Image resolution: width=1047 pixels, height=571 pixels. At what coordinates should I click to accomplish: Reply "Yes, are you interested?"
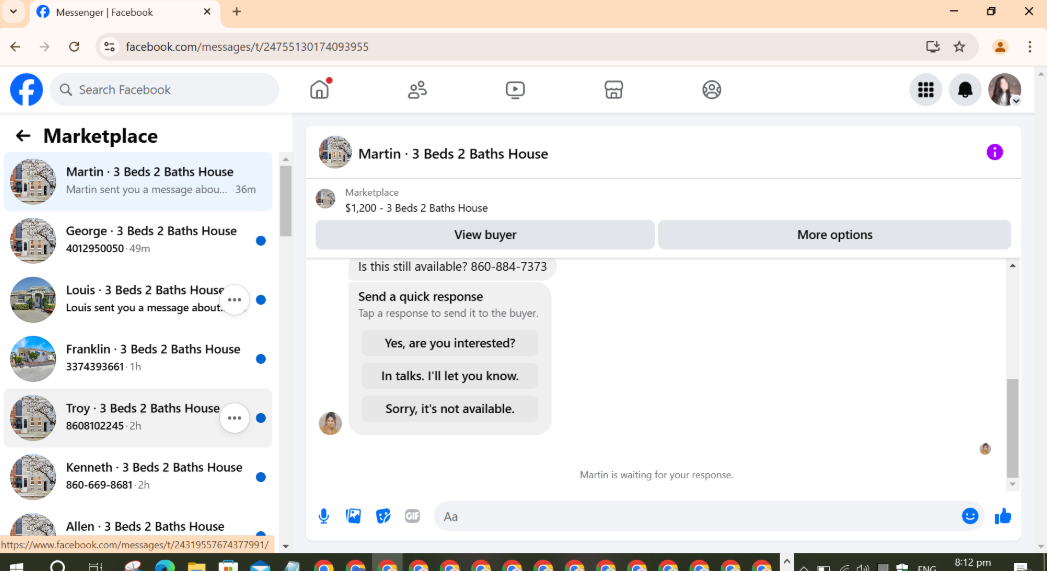[450, 343]
